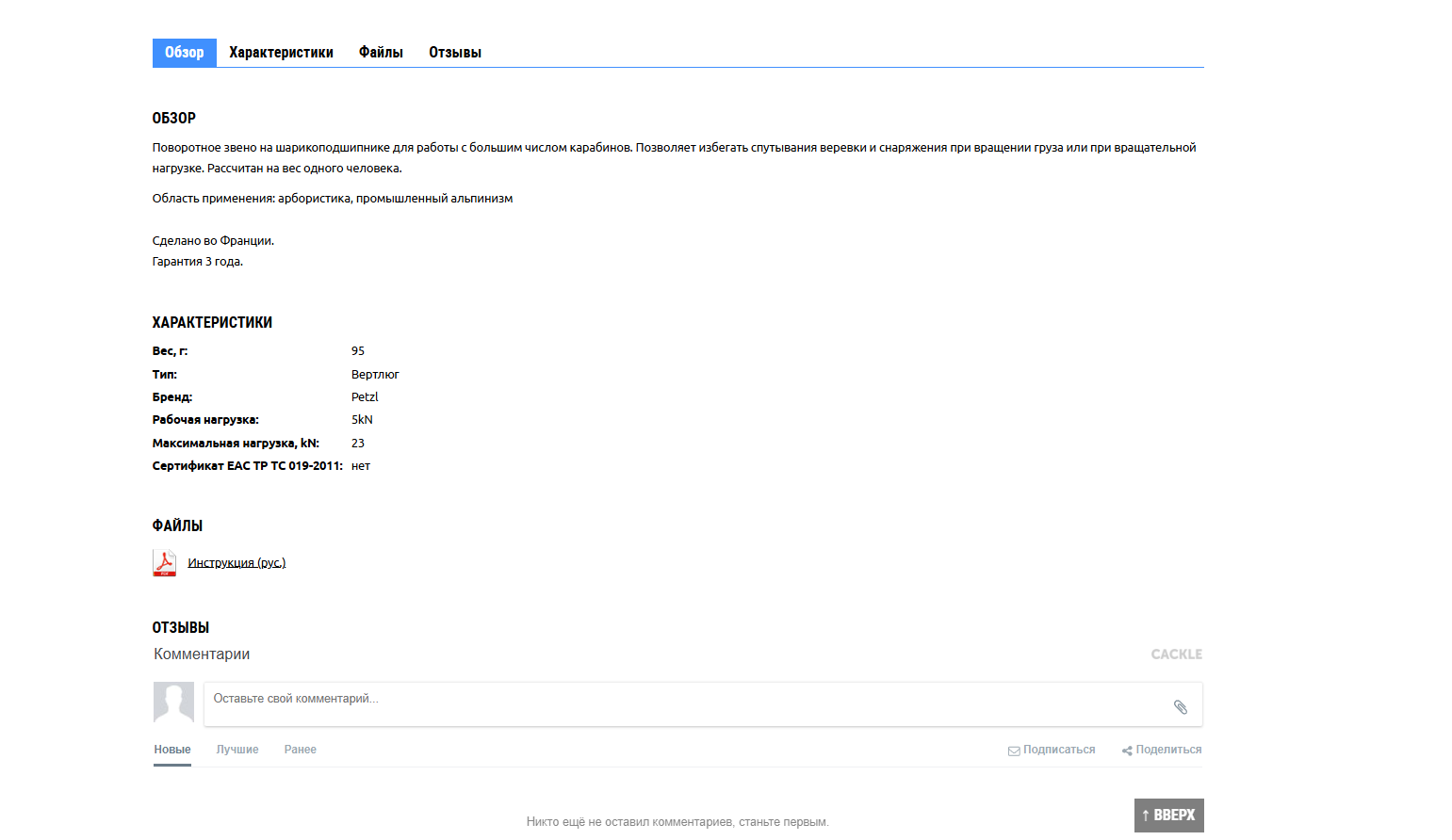Click the Вес, г: label
This screenshot has height=840, width=1452.
(170, 351)
